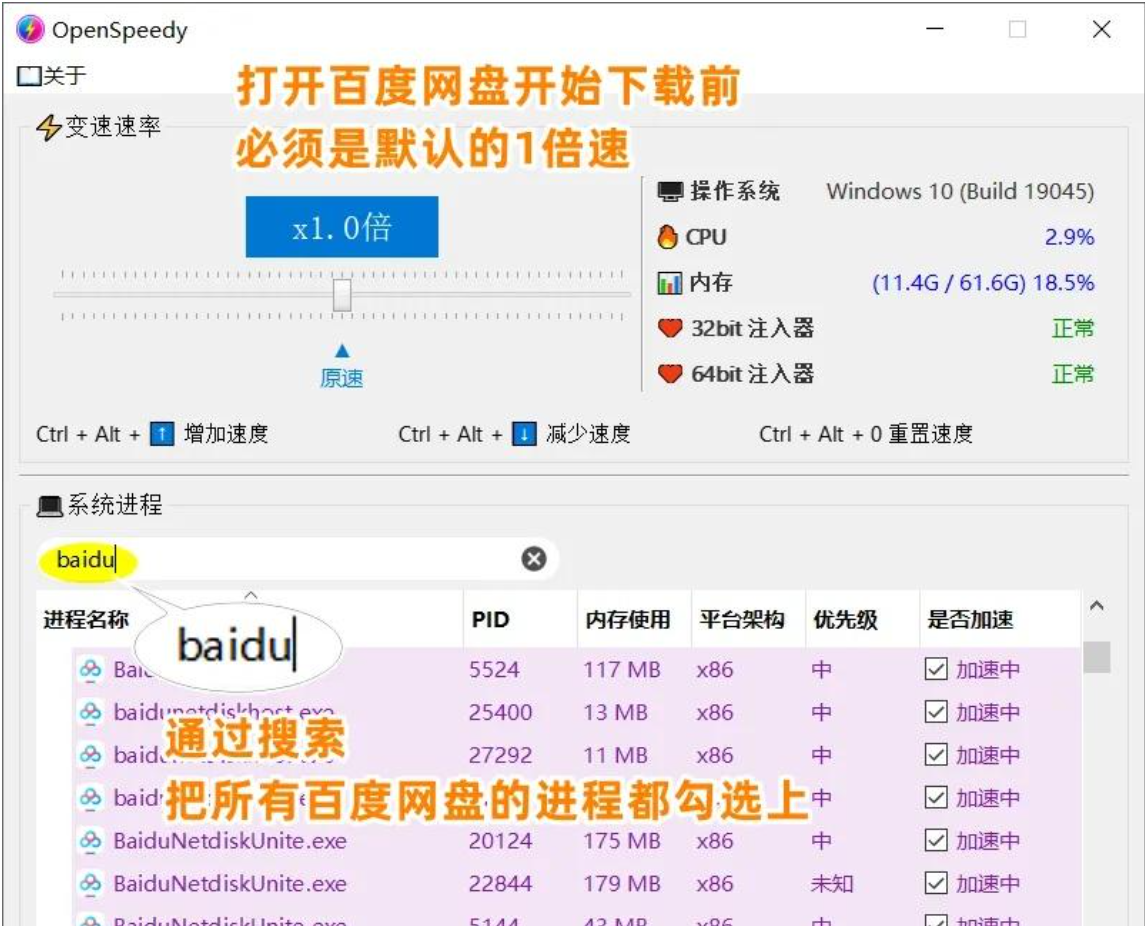Select the PID cell 27292
Screen dimensions: 1145x926
point(500,755)
